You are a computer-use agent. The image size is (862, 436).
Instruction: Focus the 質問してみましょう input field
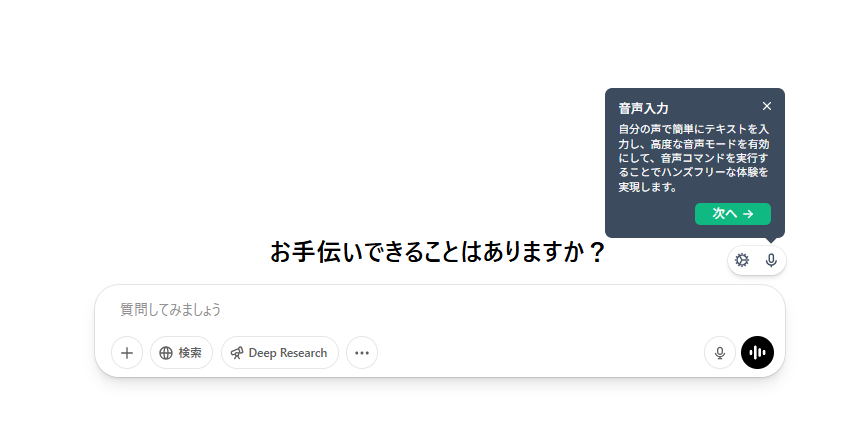click(440, 310)
